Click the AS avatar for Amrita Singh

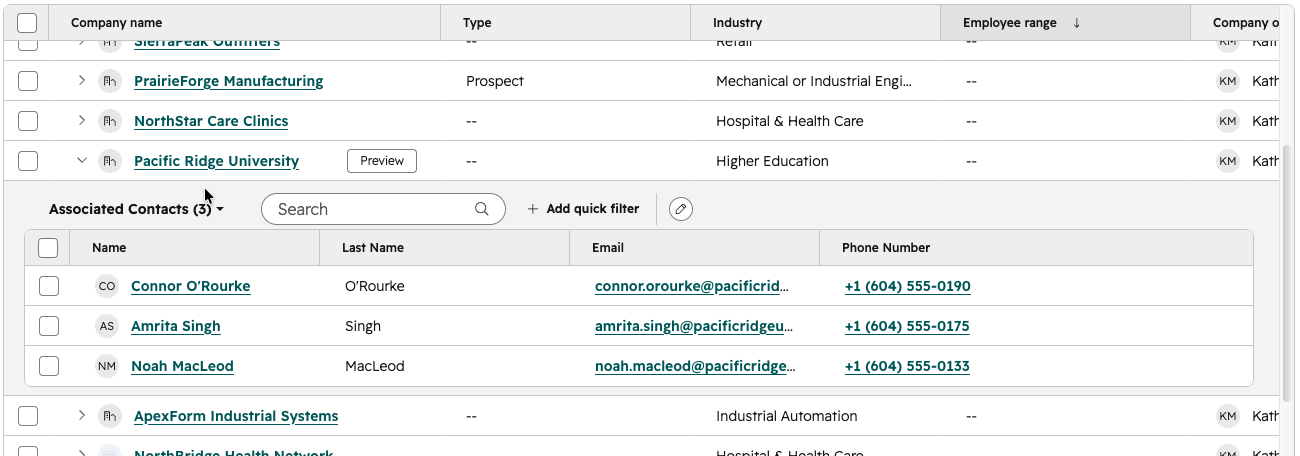[x=107, y=326]
